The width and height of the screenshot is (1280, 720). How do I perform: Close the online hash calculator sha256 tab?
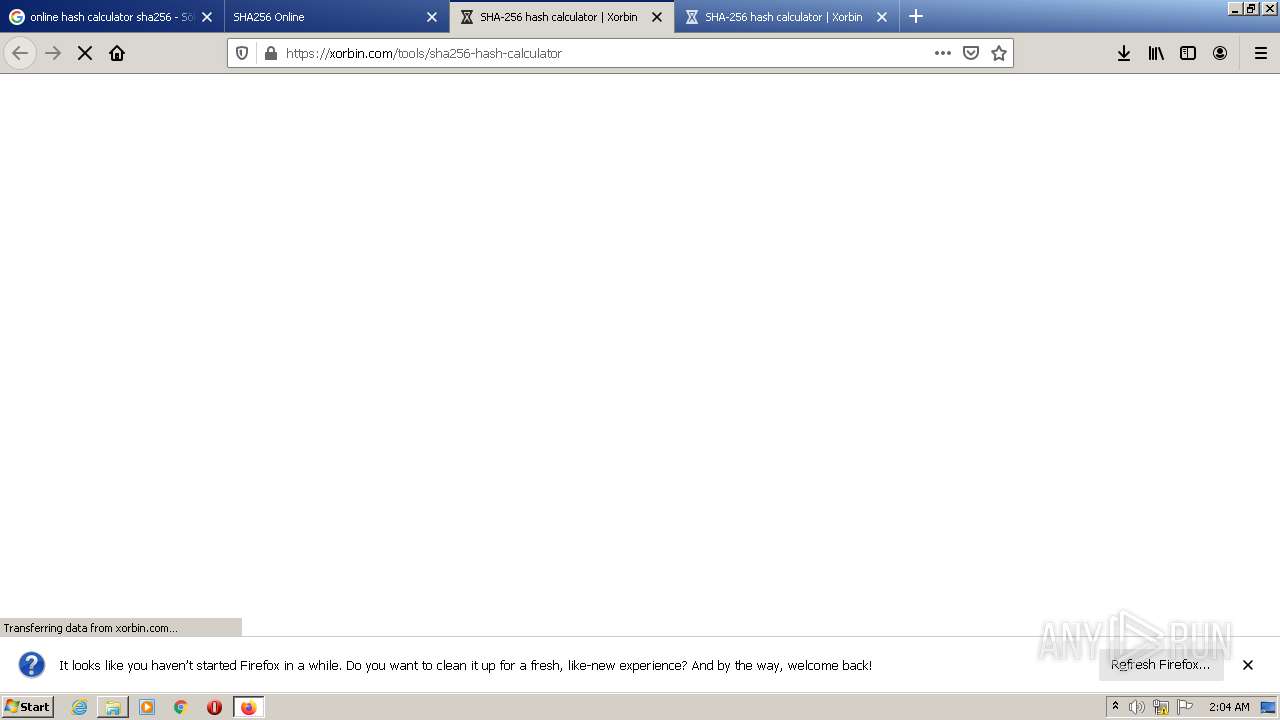pos(207,17)
